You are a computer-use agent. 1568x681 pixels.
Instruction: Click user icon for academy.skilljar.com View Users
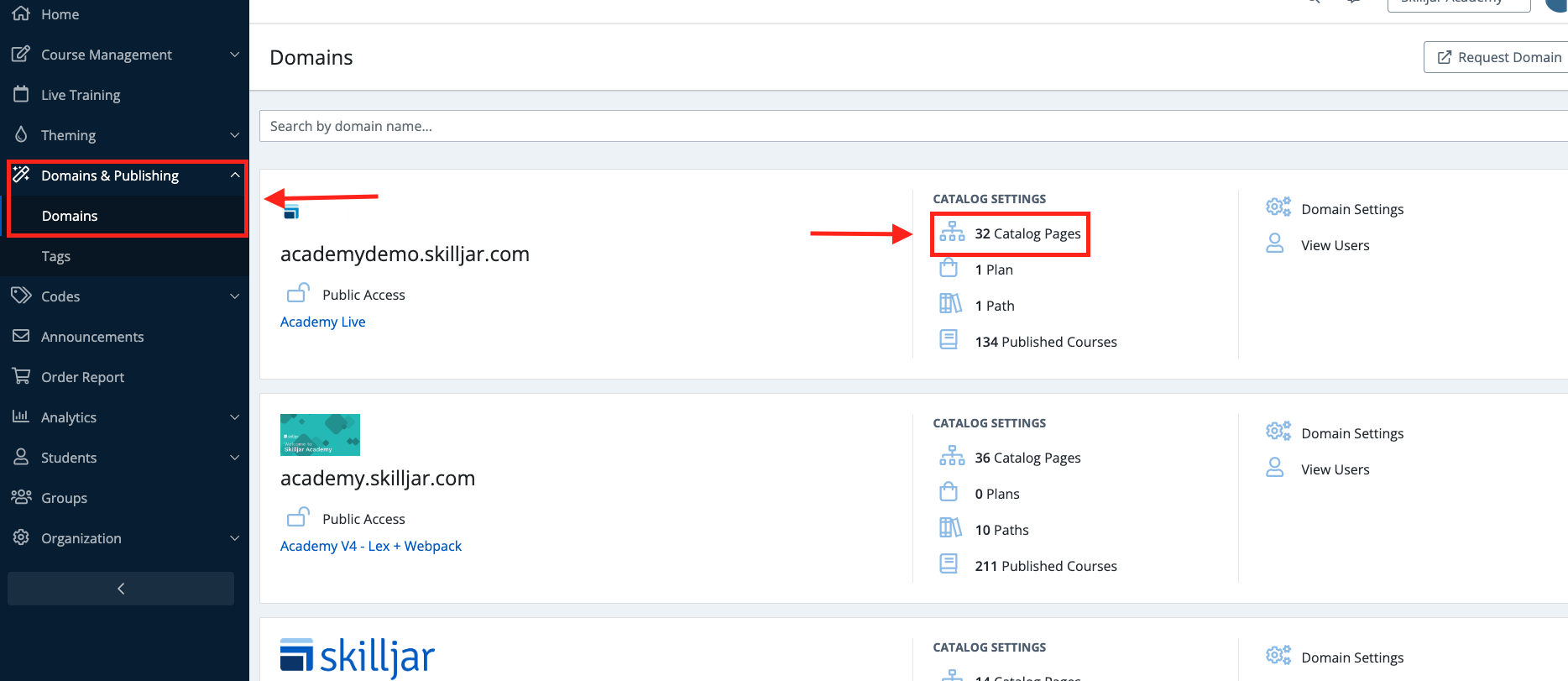1275,468
